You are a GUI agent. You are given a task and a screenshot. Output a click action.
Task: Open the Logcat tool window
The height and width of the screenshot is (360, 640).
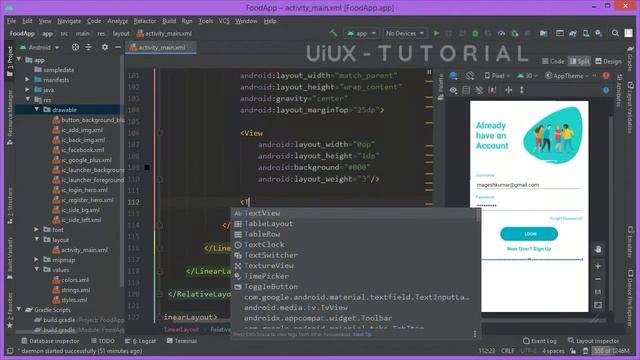140,341
